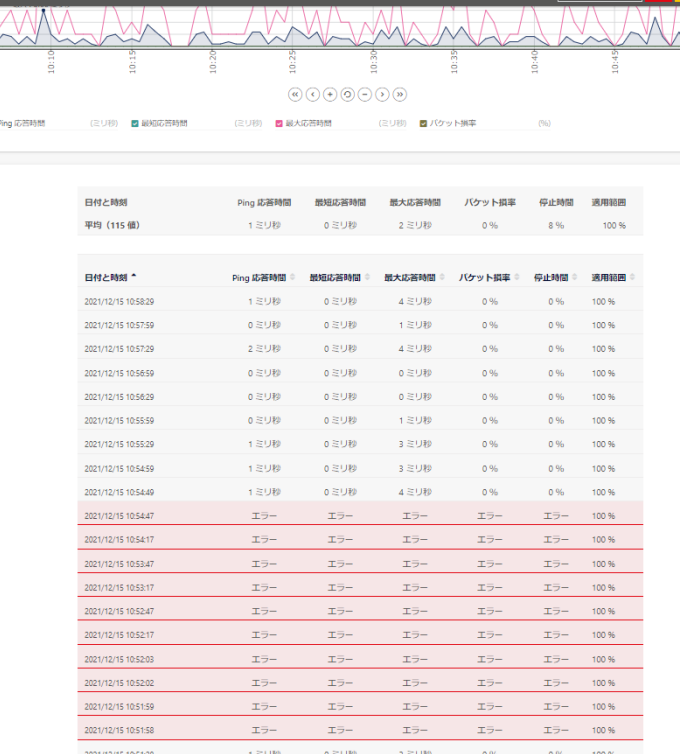Zoom out graph with minus button
Image resolution: width=680 pixels, height=754 pixels.
(365, 95)
